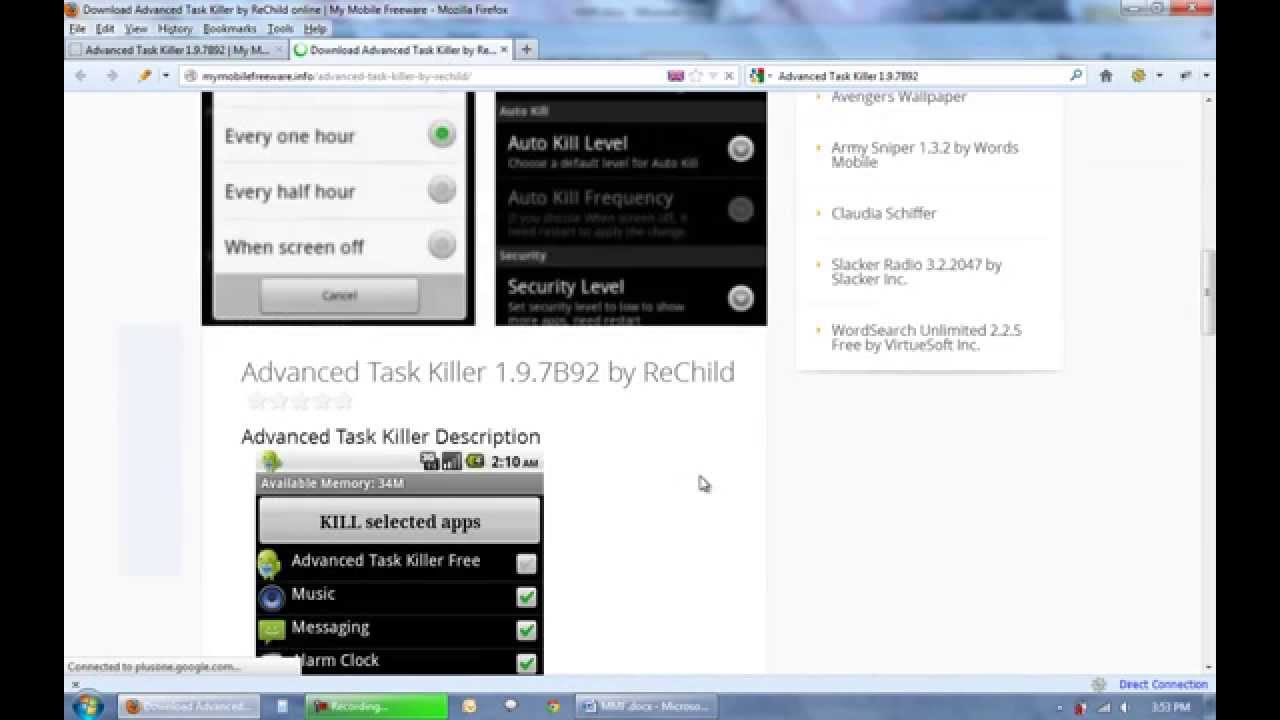Switch to Firefox taskbar button

point(189,706)
